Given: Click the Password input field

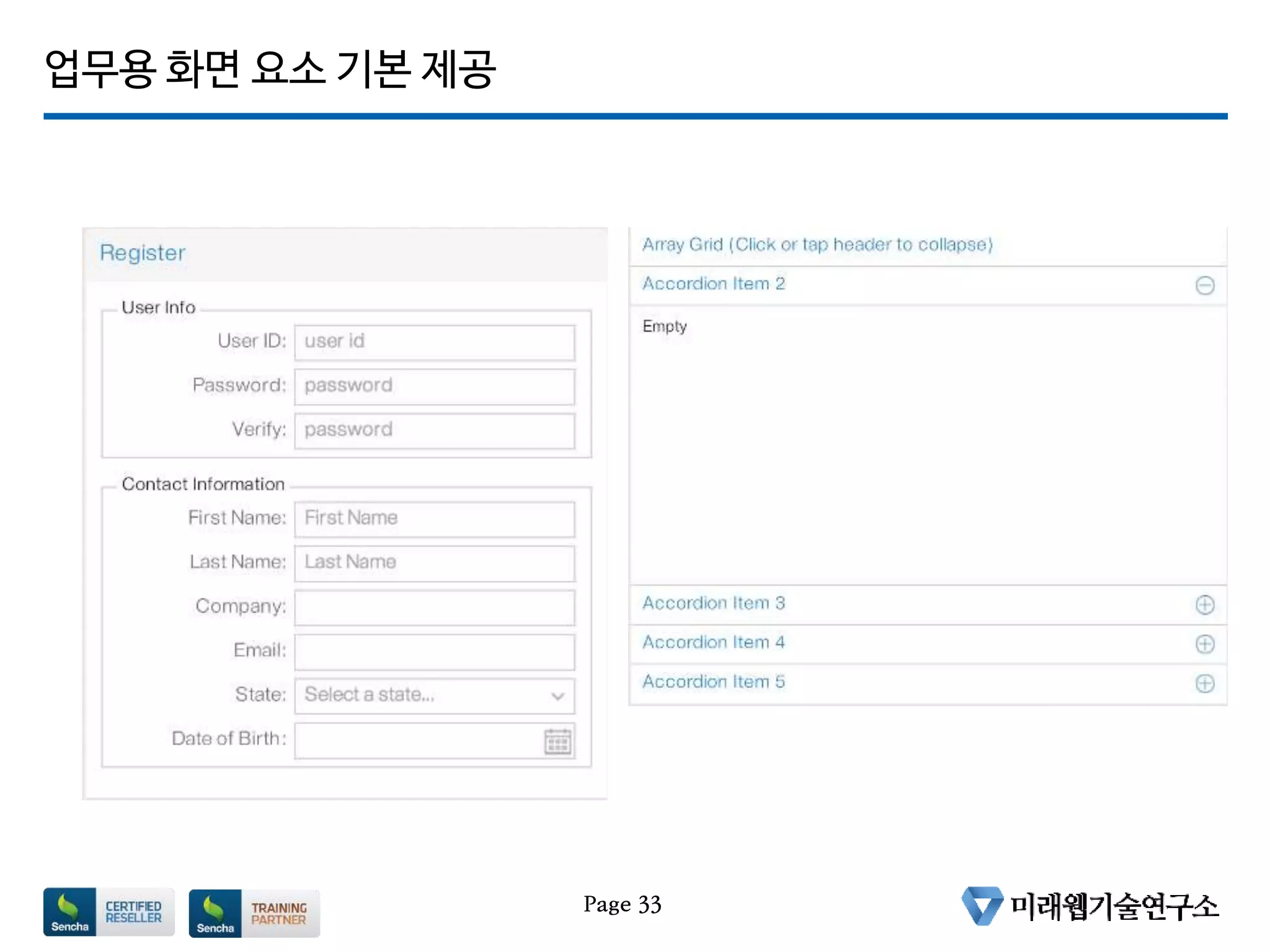Looking at the screenshot, I should (x=434, y=386).
